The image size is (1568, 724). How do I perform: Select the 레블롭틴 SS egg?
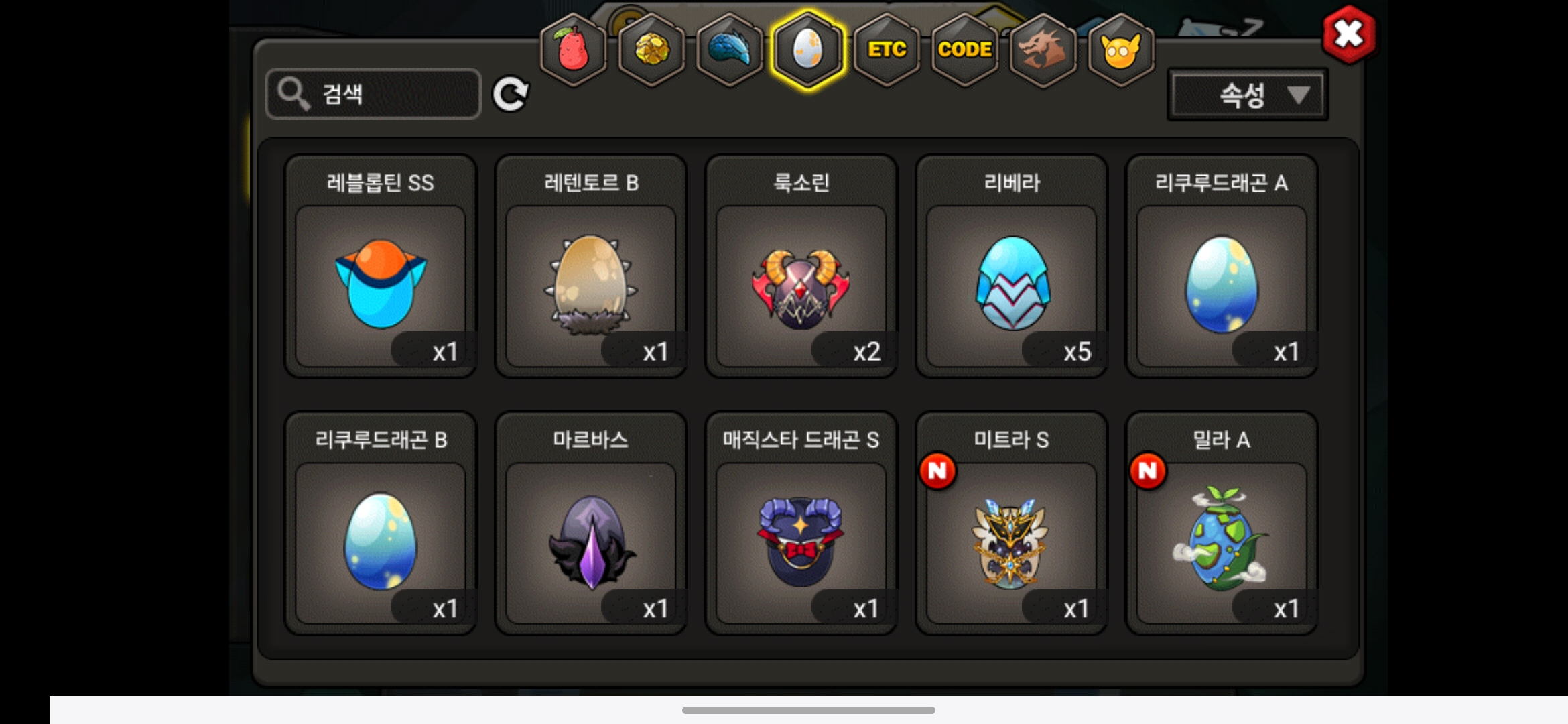(381, 266)
